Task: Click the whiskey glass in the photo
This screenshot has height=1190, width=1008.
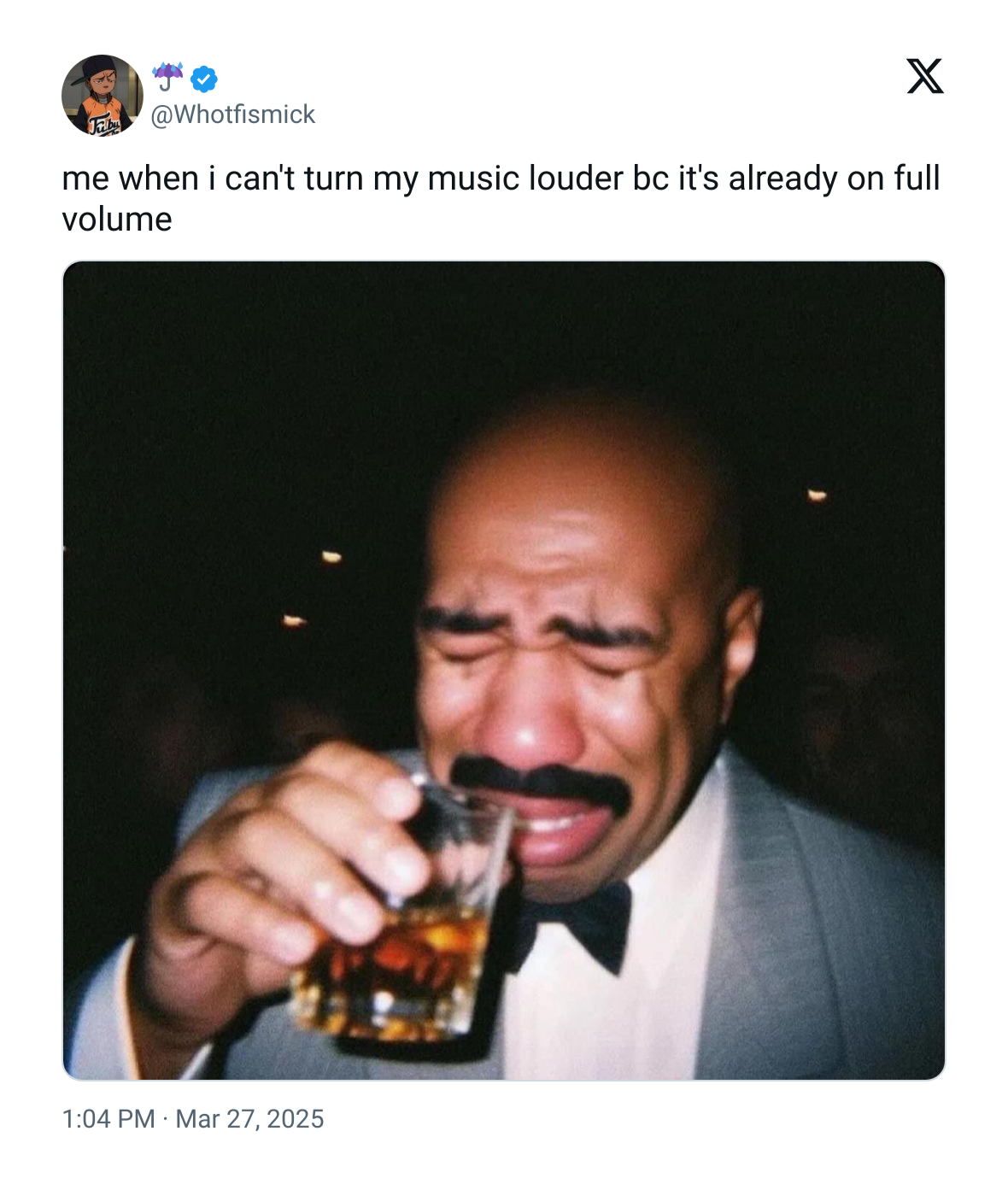Action: point(401,957)
